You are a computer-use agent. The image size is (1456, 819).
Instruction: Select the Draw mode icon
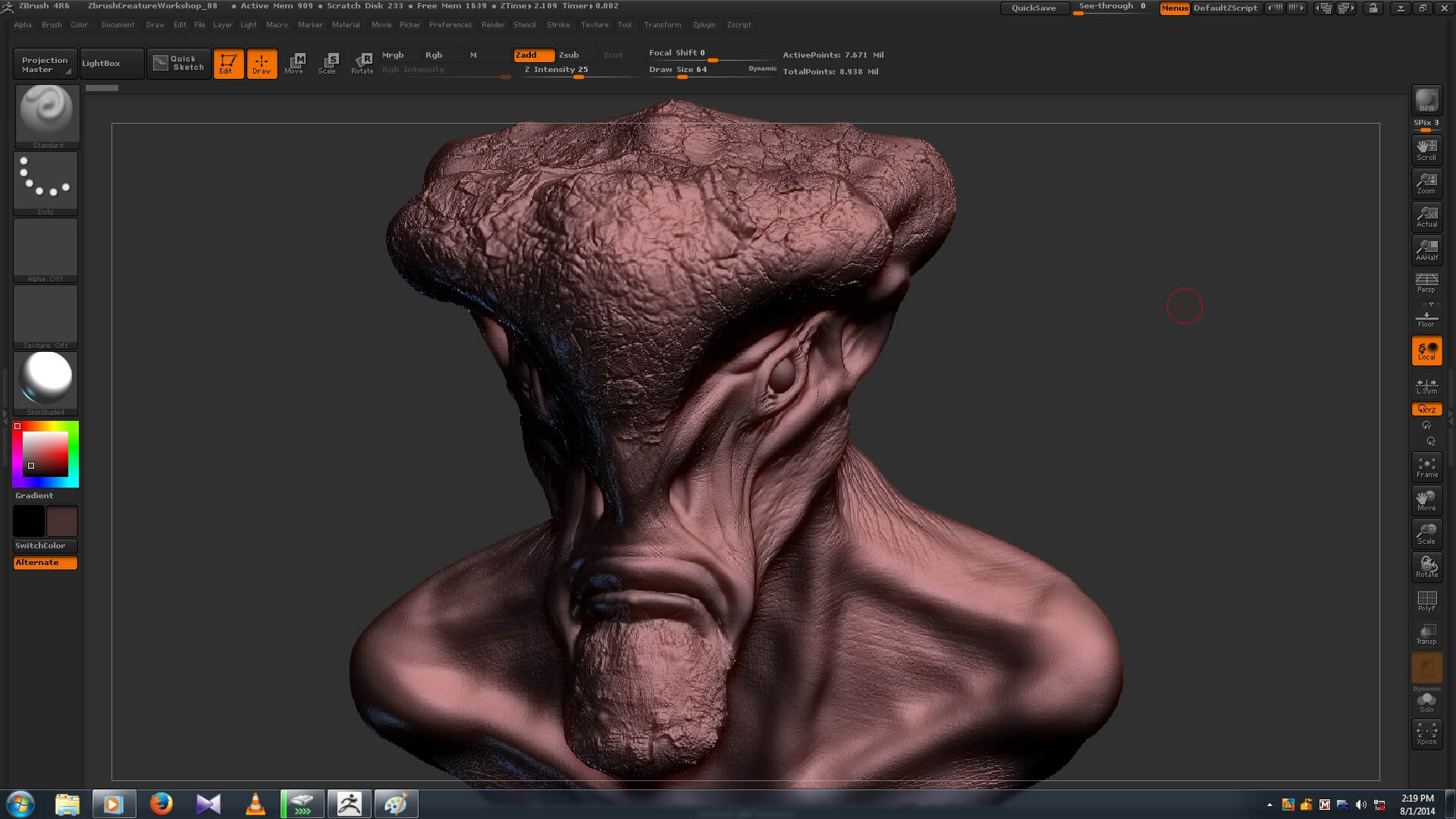262,64
